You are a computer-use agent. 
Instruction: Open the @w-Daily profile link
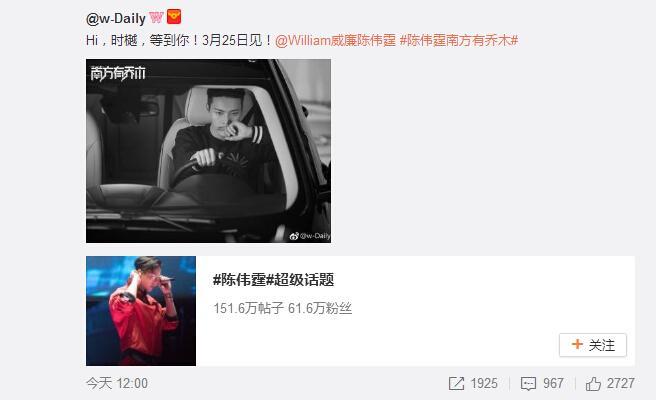tap(115, 18)
